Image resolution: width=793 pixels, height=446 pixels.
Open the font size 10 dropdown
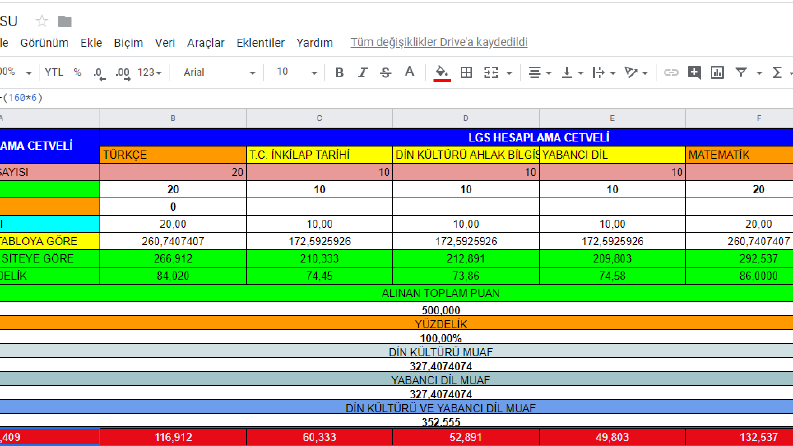(296, 72)
